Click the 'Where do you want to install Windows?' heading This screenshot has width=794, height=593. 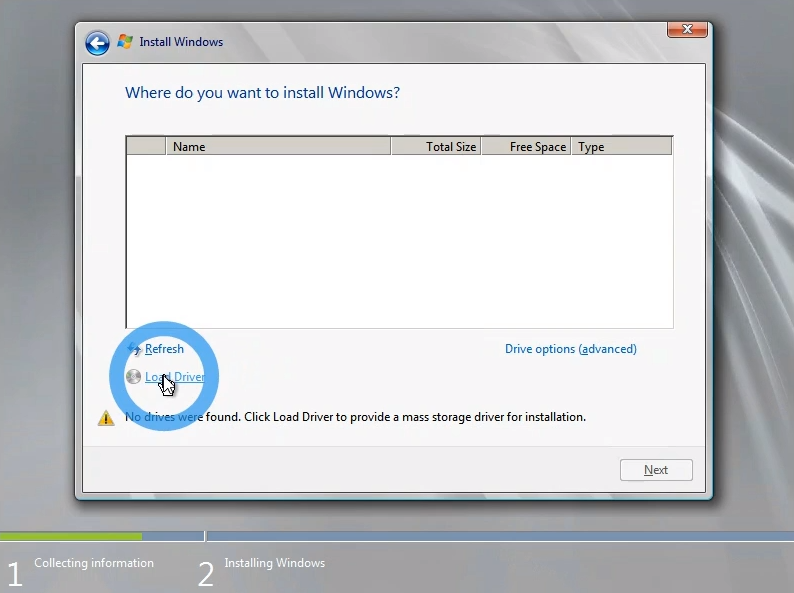click(x=262, y=93)
